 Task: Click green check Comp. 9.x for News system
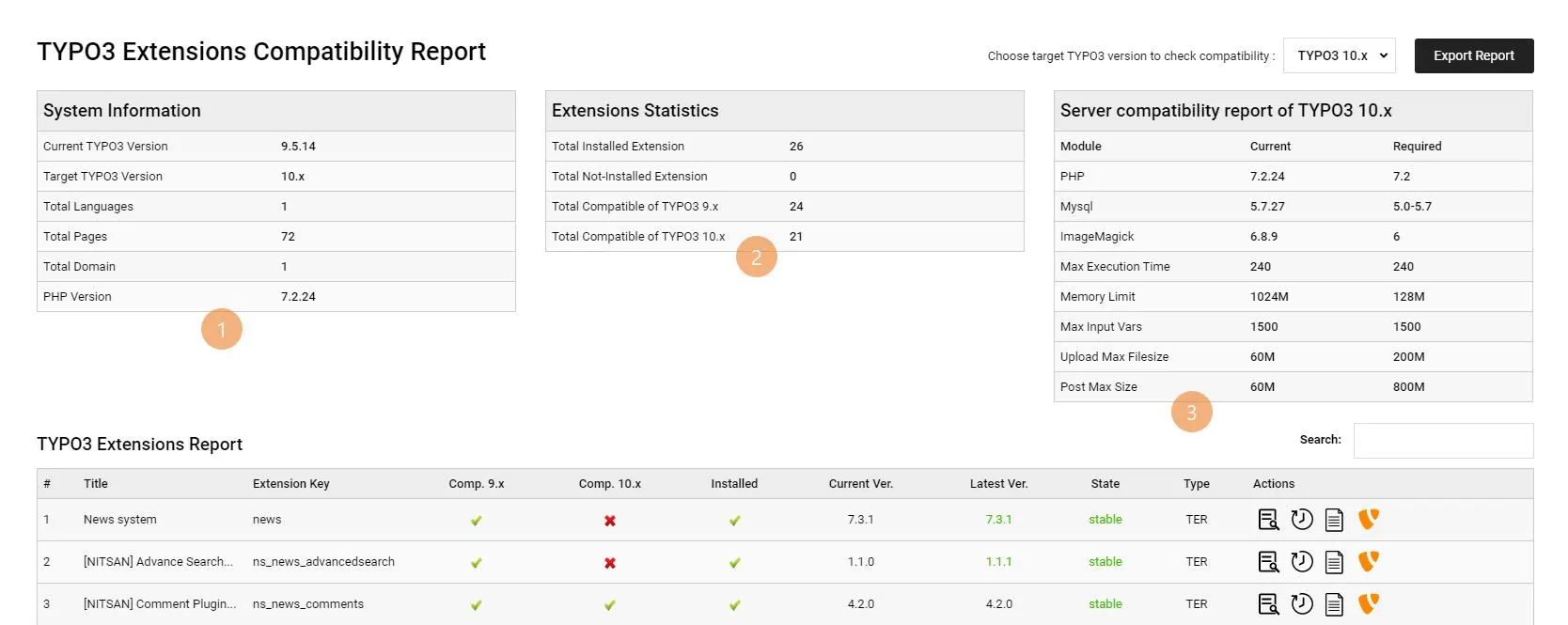pos(477,521)
